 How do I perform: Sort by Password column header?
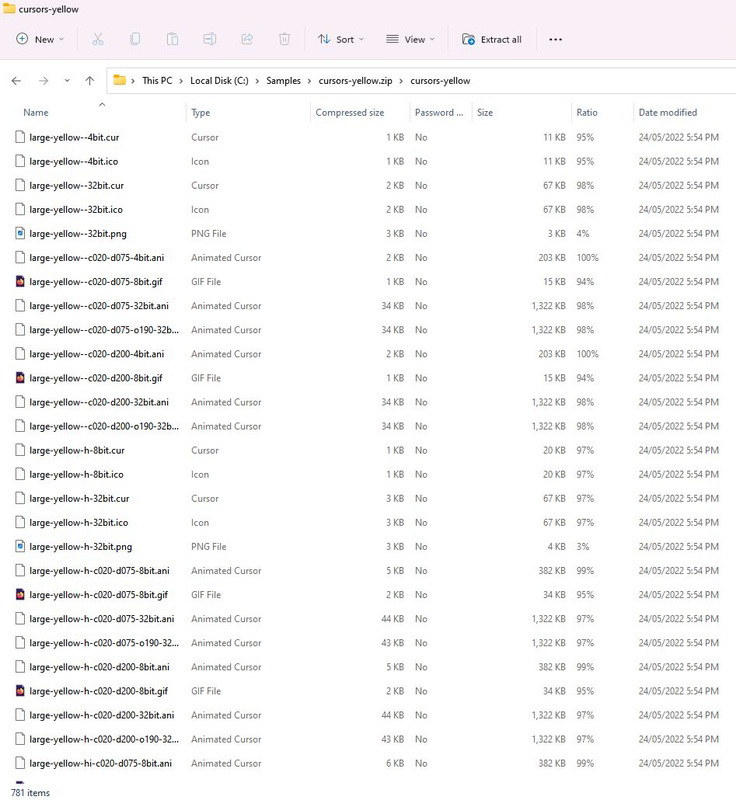pyautogui.click(x=439, y=112)
